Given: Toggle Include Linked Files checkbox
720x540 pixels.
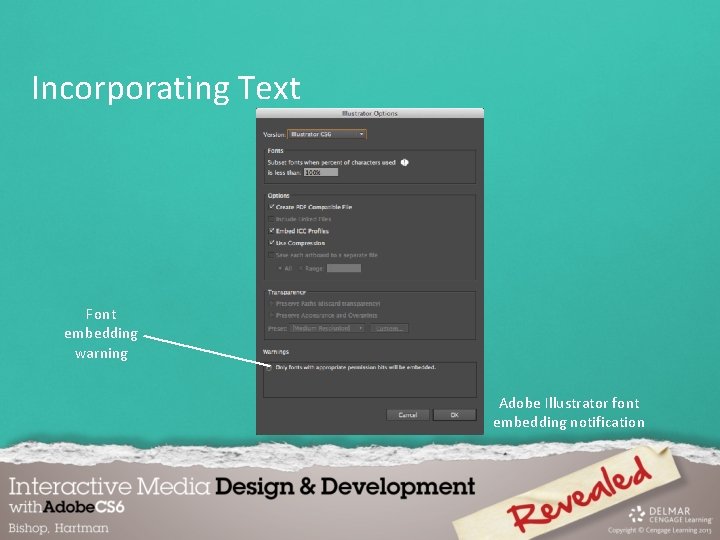Looking at the screenshot, I should (x=271, y=219).
